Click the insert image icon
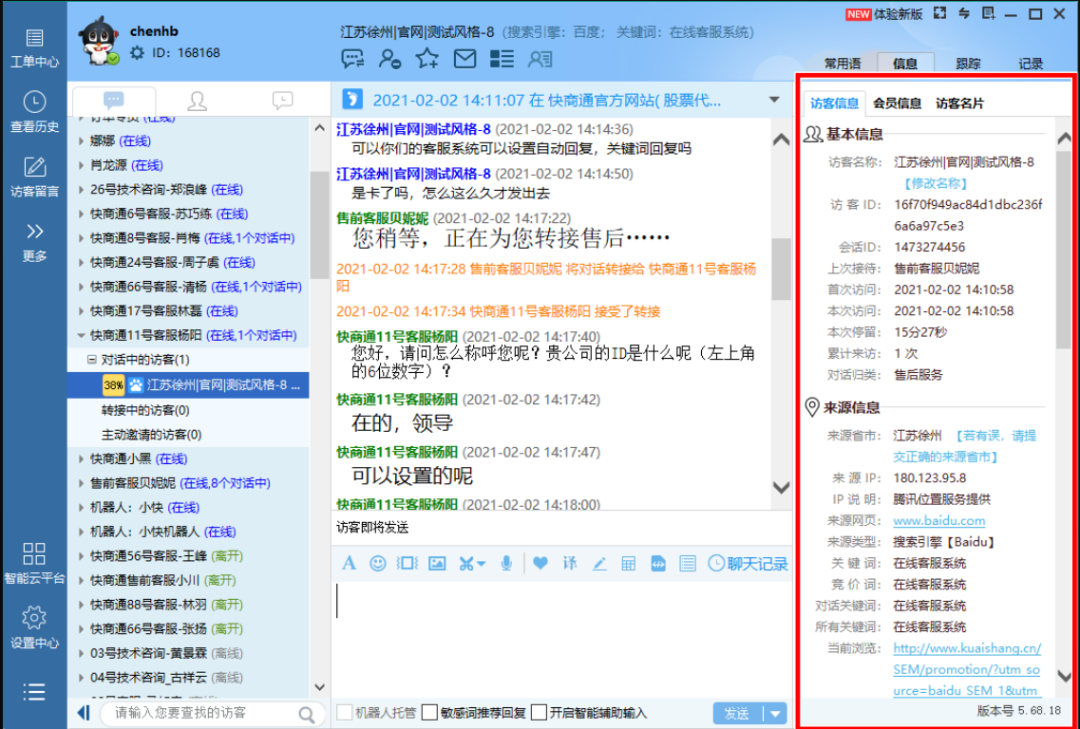Viewport: 1080px width, 729px height. click(436, 563)
